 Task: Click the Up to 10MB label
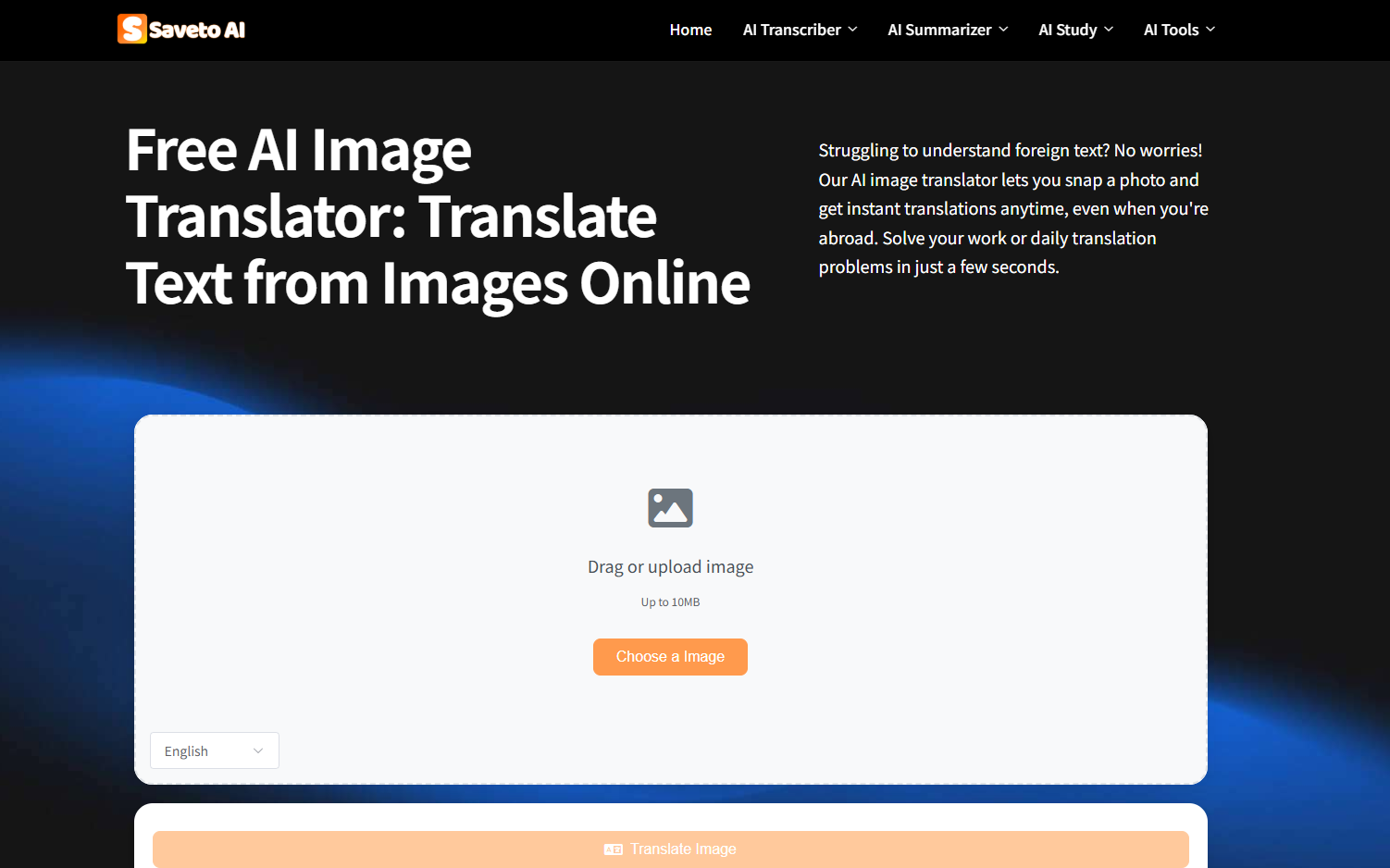[x=670, y=601]
